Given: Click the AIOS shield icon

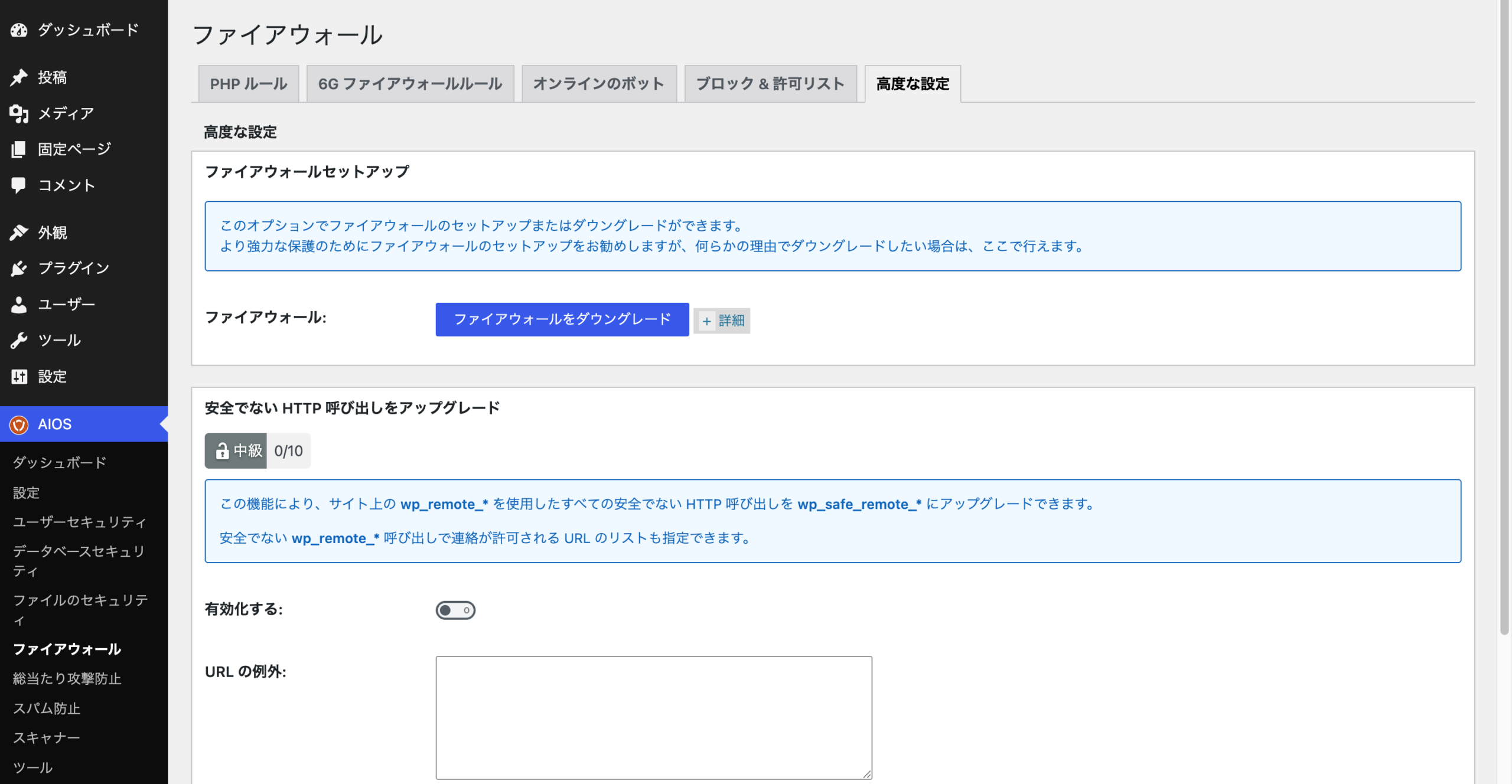Looking at the screenshot, I should (x=19, y=424).
